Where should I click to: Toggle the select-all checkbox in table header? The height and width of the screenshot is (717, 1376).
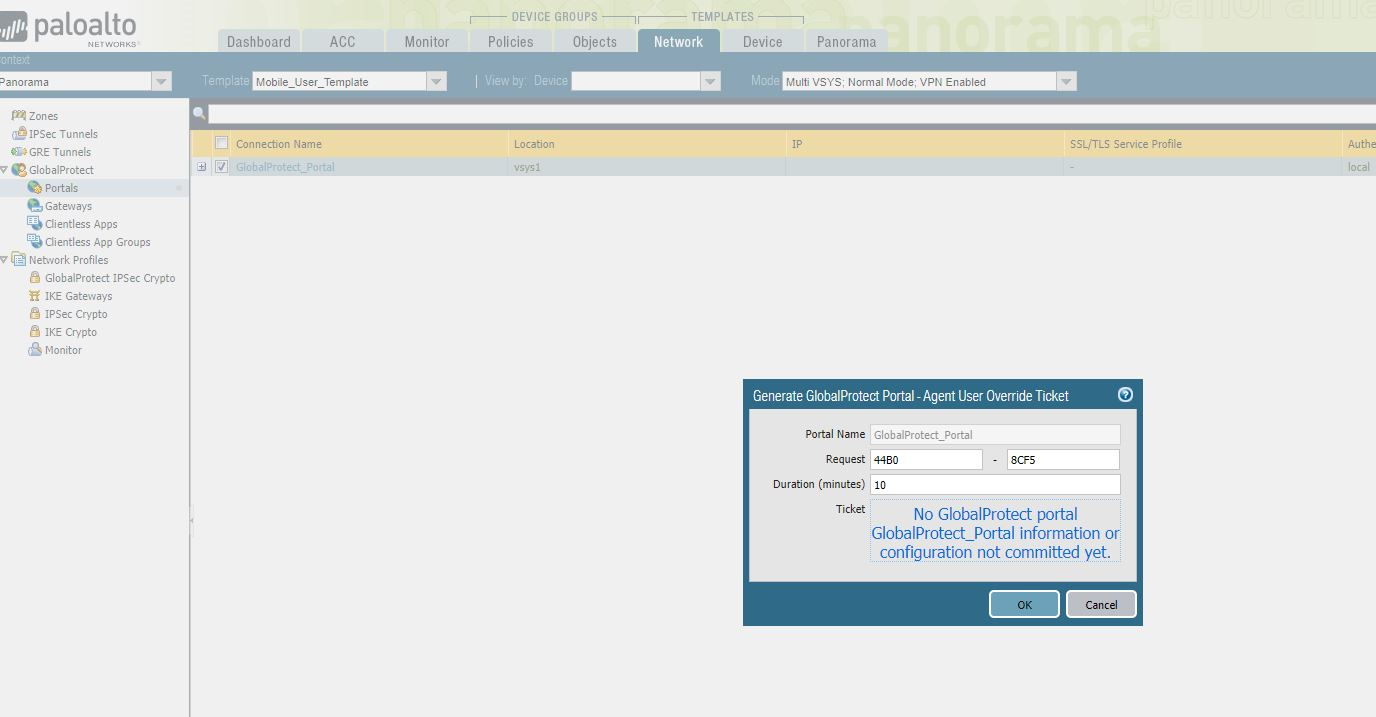221,143
